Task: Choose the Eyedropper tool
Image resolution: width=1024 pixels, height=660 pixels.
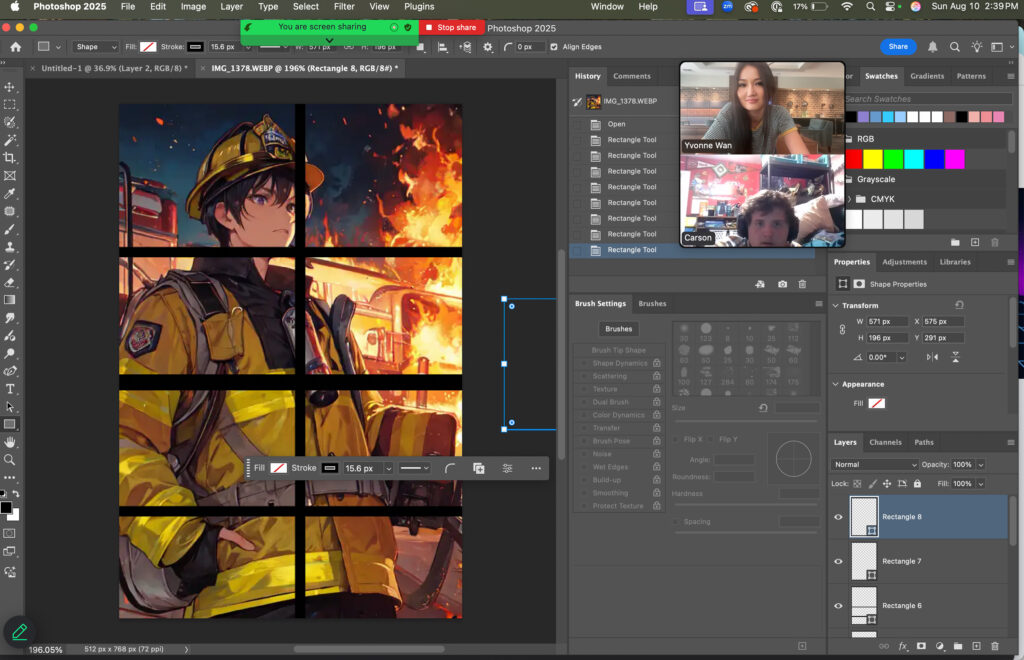Action: click(x=10, y=193)
